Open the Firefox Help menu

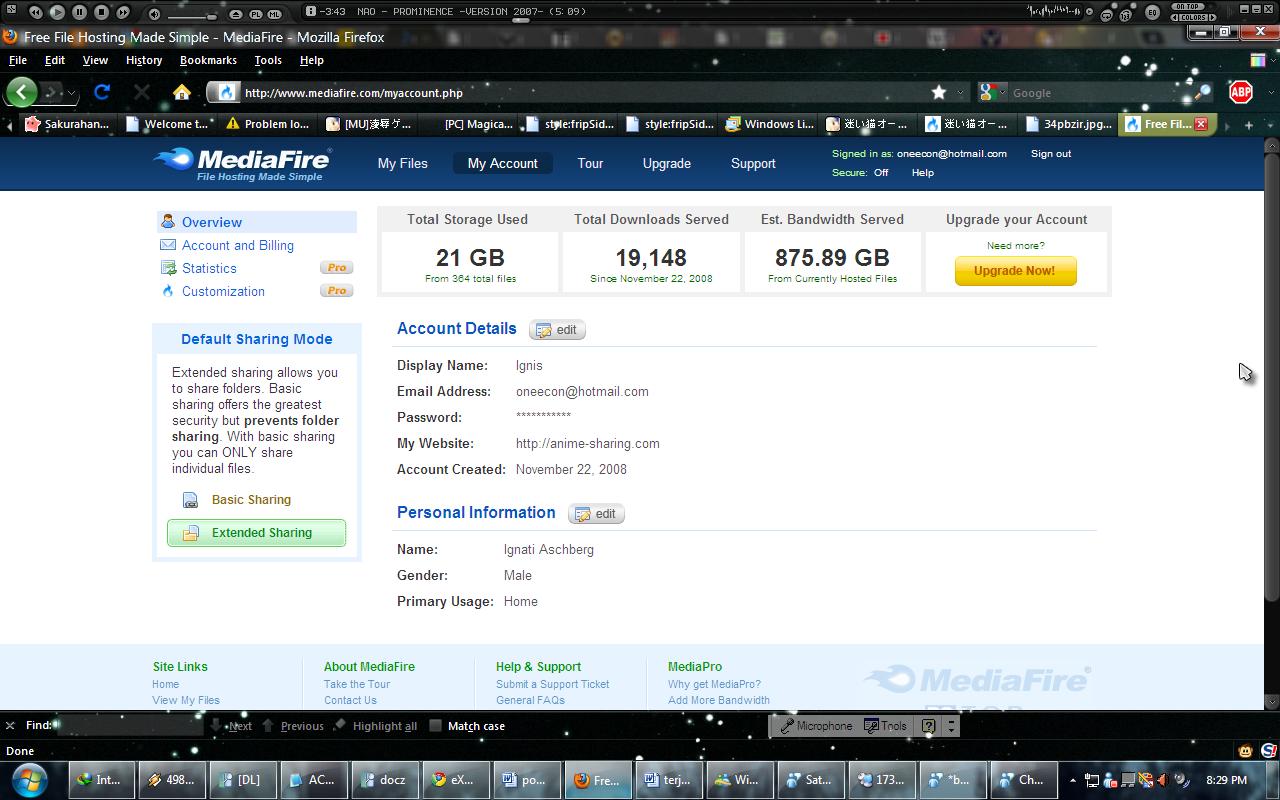312,60
